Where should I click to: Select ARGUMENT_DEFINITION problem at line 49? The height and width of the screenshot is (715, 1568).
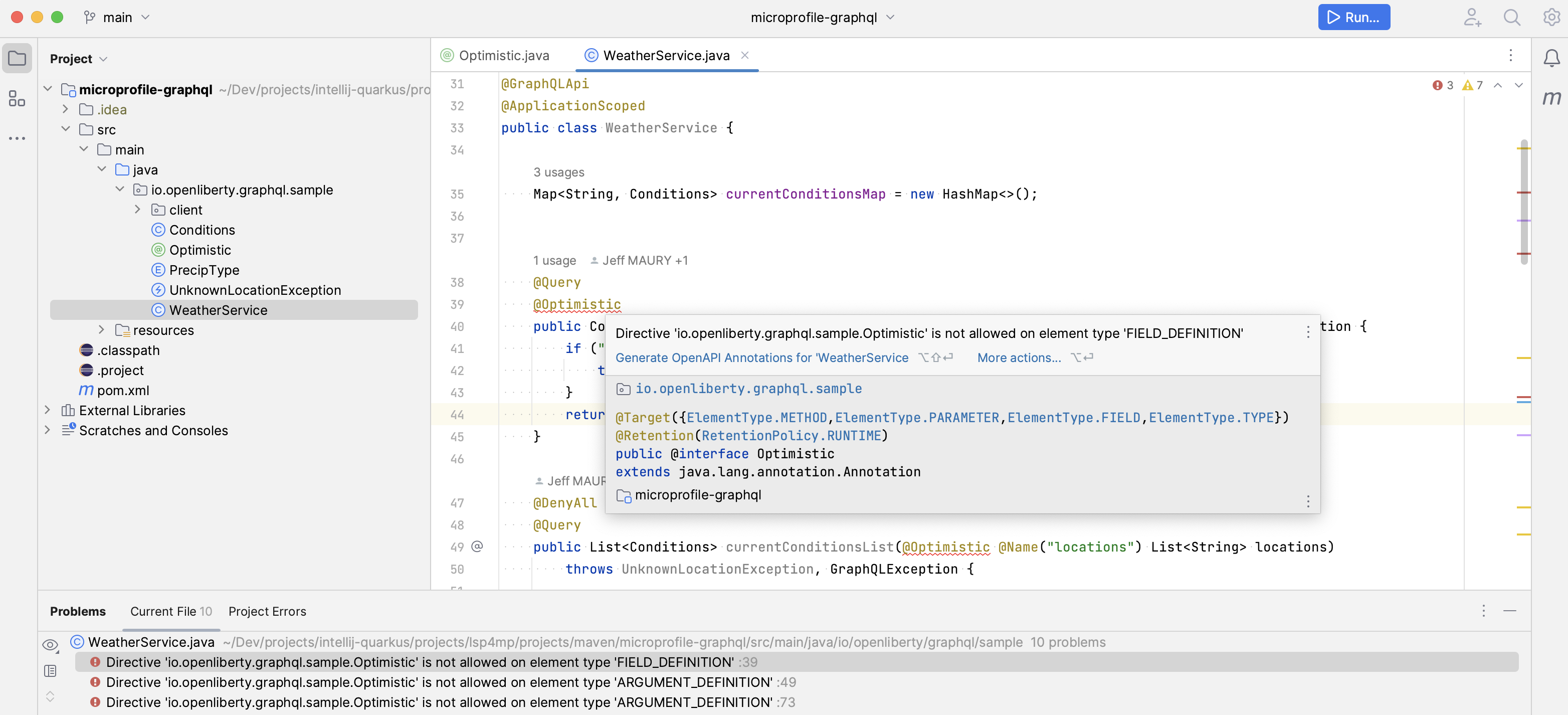pos(796,682)
